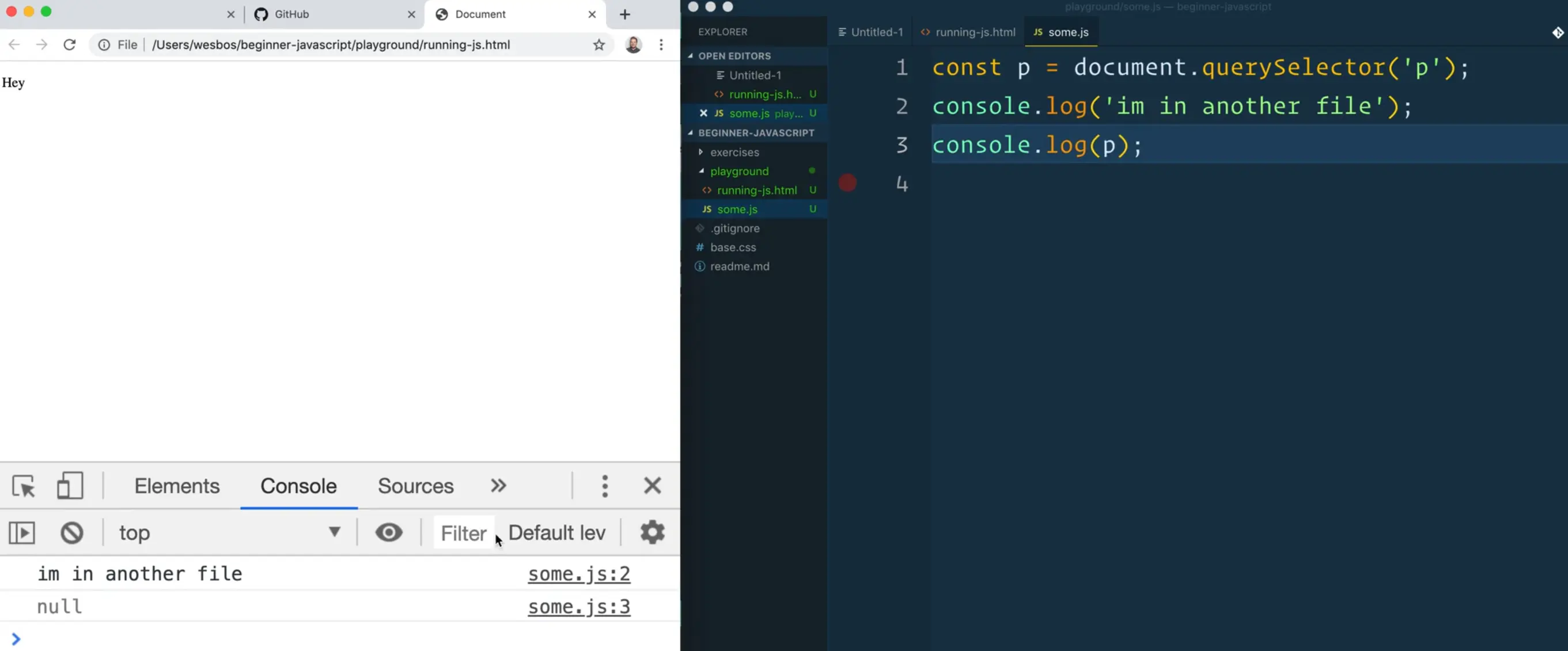Open DevTools three-dot customize menu

[x=604, y=486]
